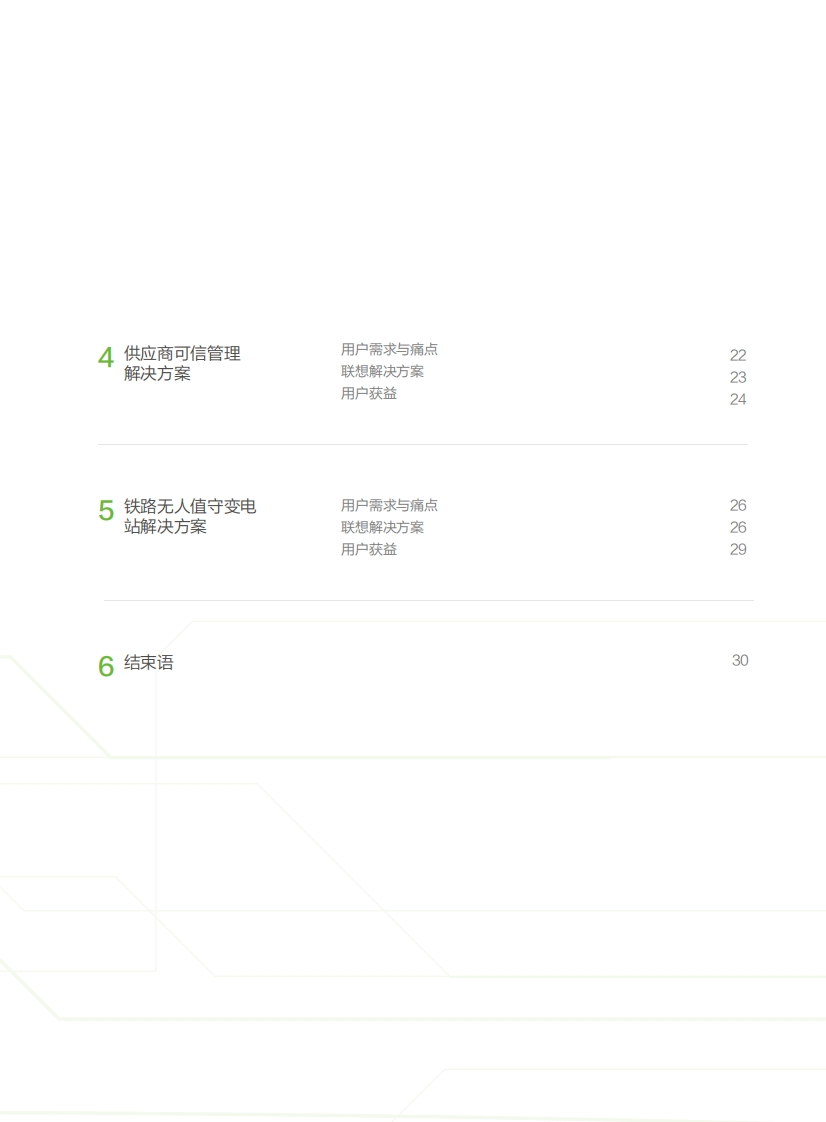Jump to page number 29
Screen dimensions: 826x1122
(x=738, y=550)
